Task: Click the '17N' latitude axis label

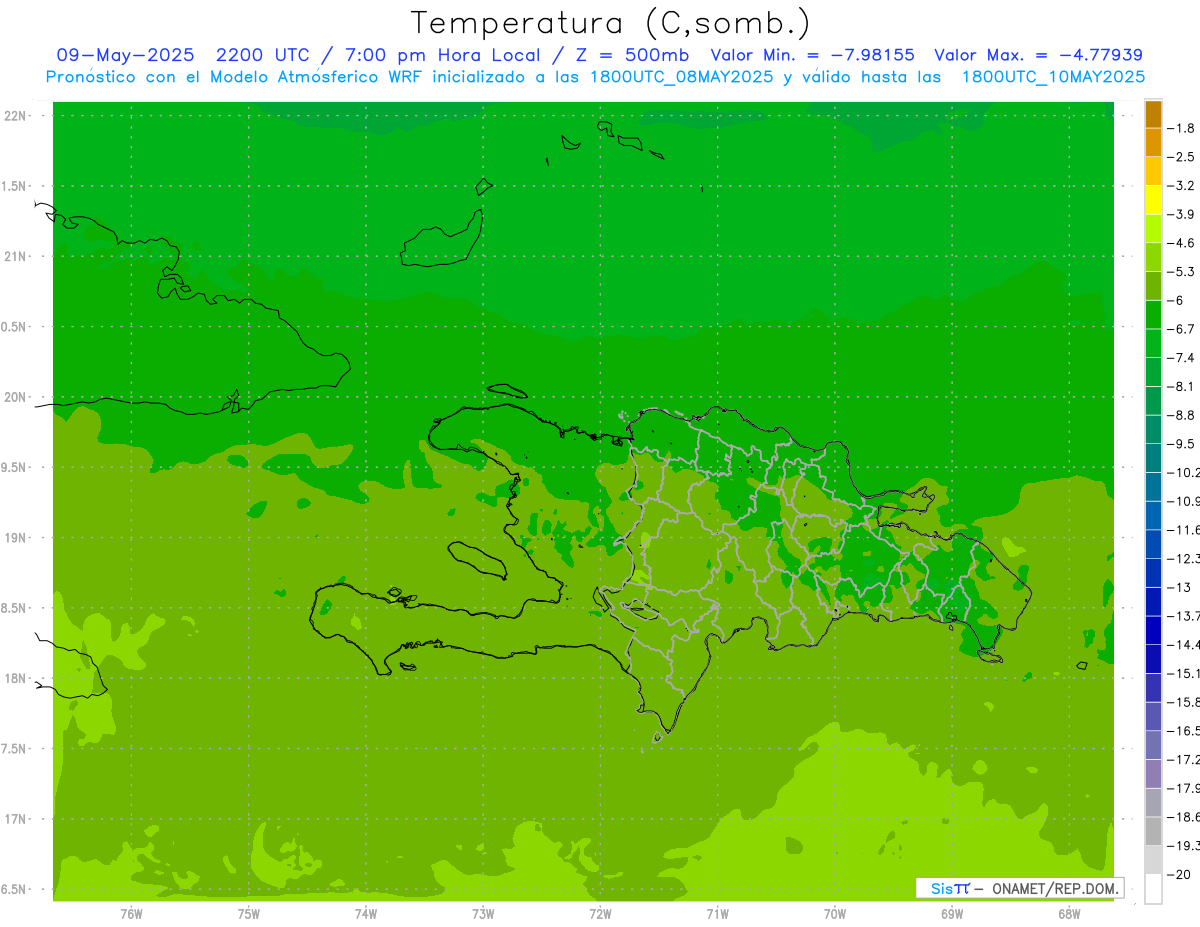Action: [16, 820]
